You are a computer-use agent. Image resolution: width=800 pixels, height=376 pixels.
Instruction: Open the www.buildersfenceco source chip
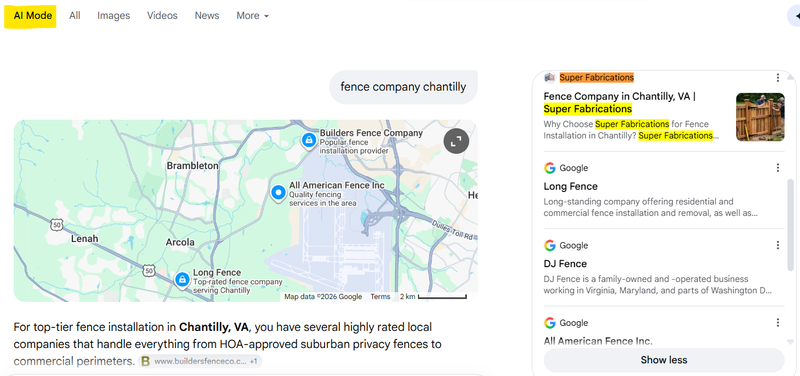[201, 361]
